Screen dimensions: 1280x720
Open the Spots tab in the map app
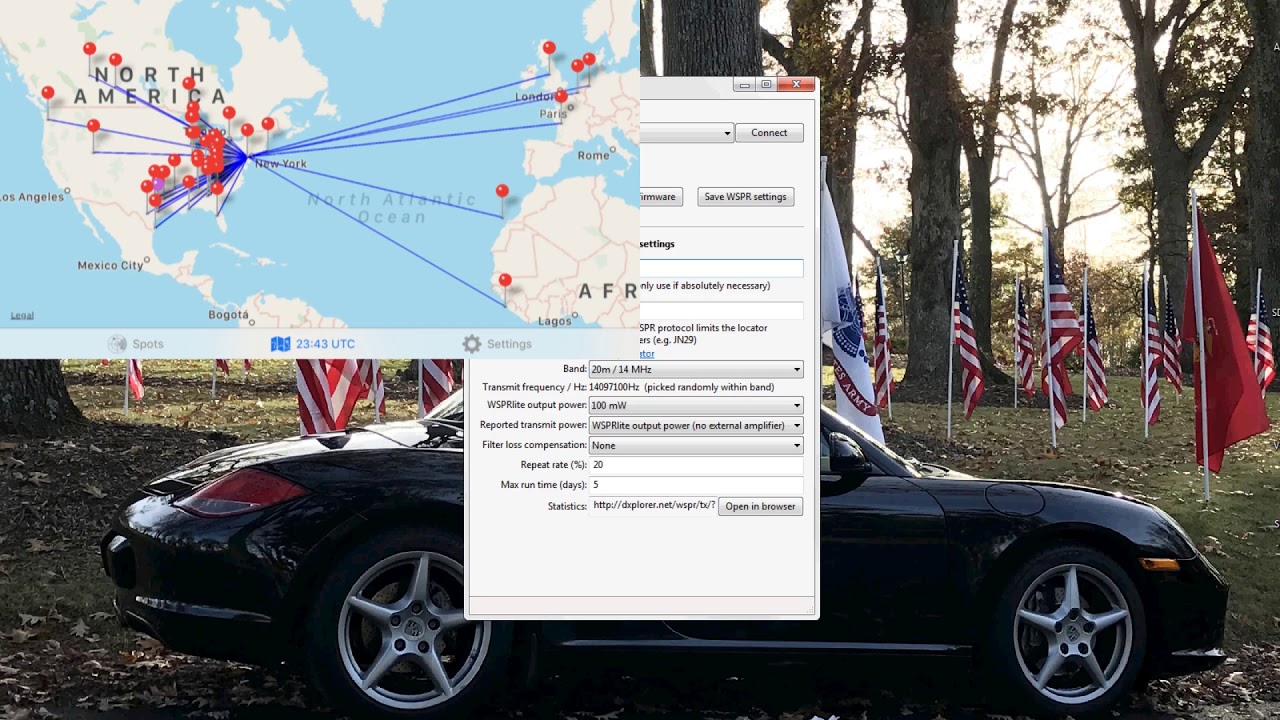pyautogui.click(x=135, y=344)
